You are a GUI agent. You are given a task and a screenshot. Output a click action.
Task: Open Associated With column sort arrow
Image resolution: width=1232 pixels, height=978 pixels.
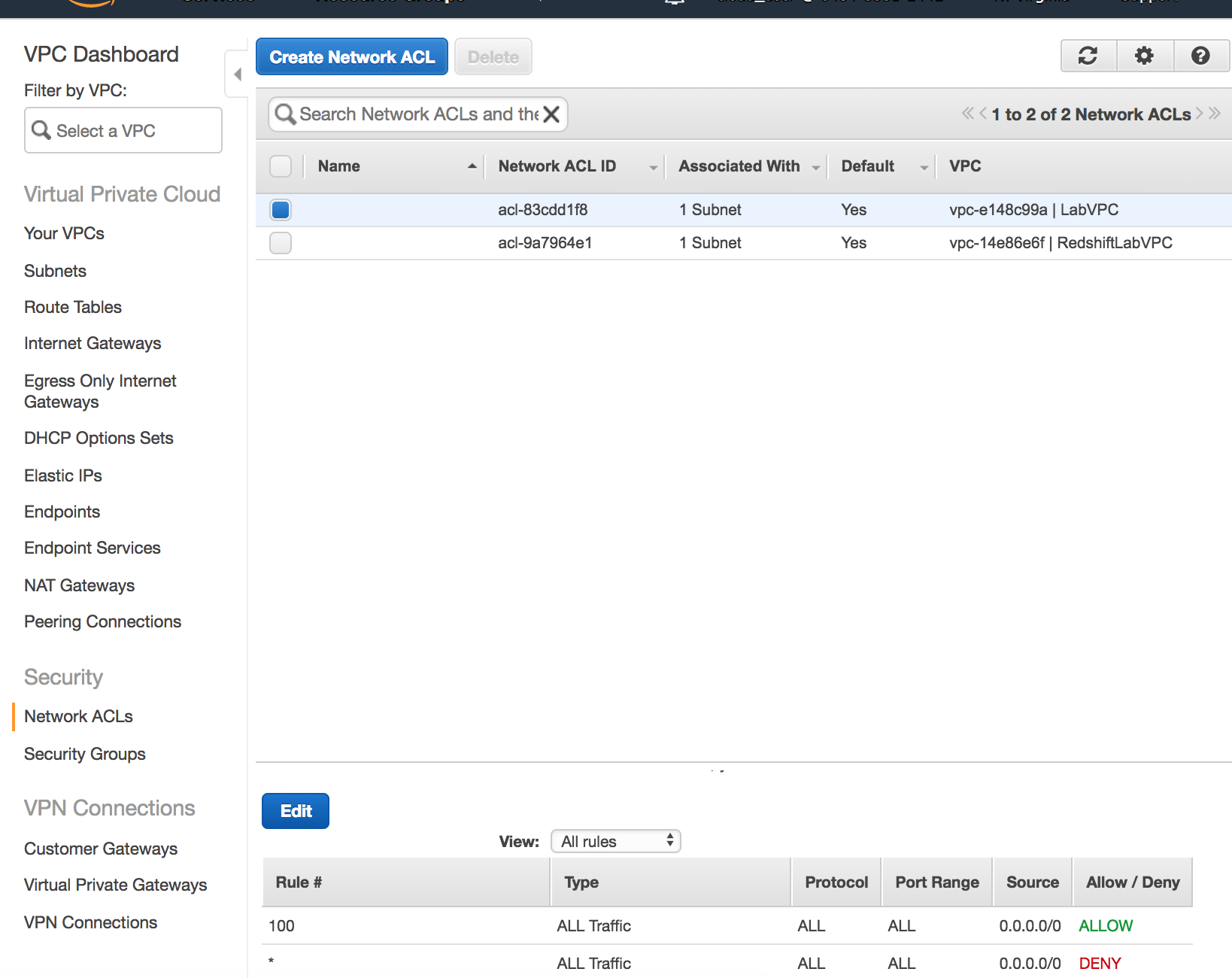coord(816,168)
